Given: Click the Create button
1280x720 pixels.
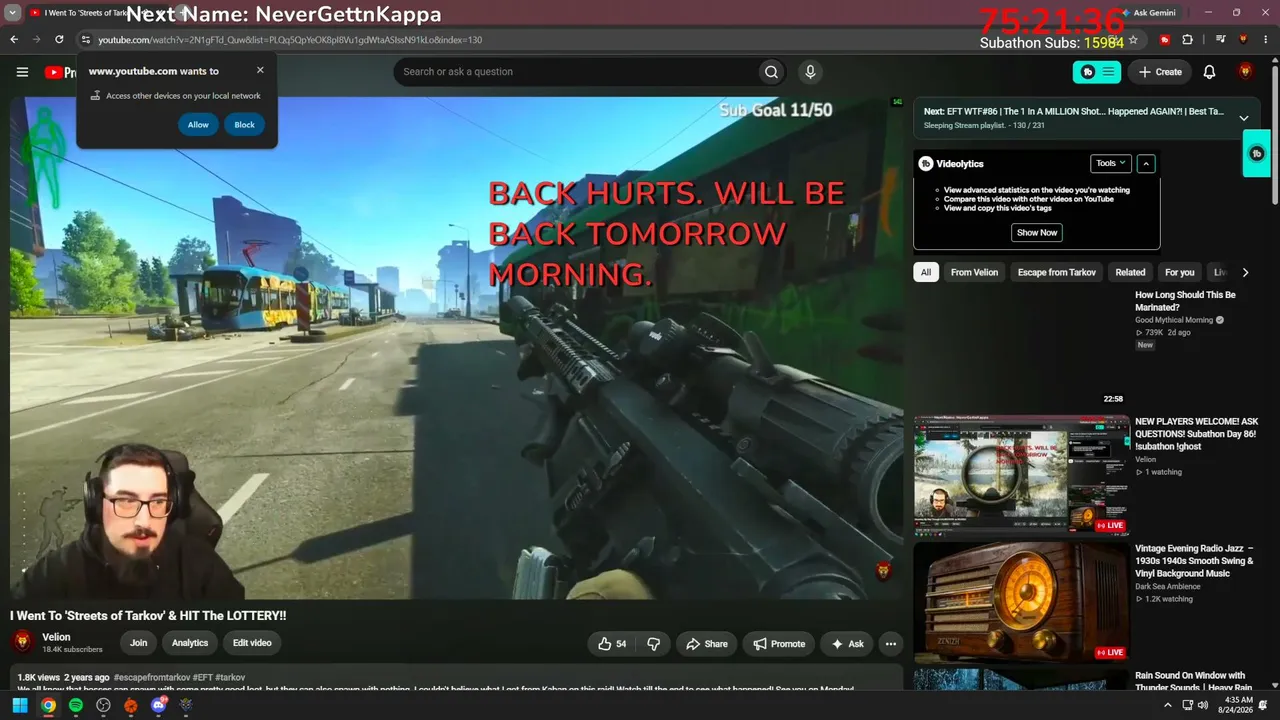Looking at the screenshot, I should [x=1159, y=72].
